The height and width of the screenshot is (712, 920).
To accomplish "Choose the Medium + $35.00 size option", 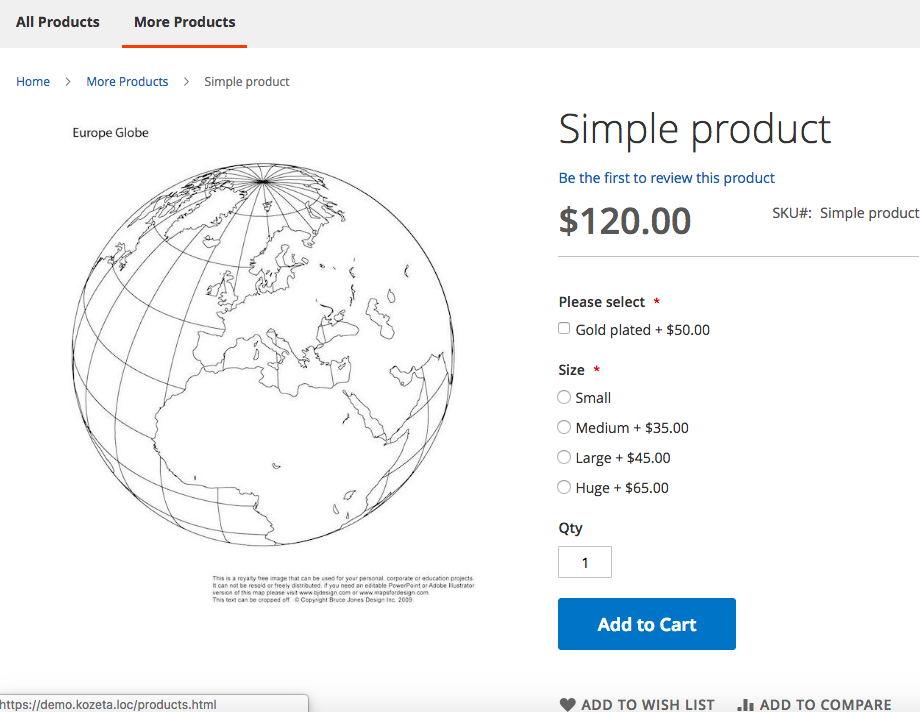I will pyautogui.click(x=564, y=427).
